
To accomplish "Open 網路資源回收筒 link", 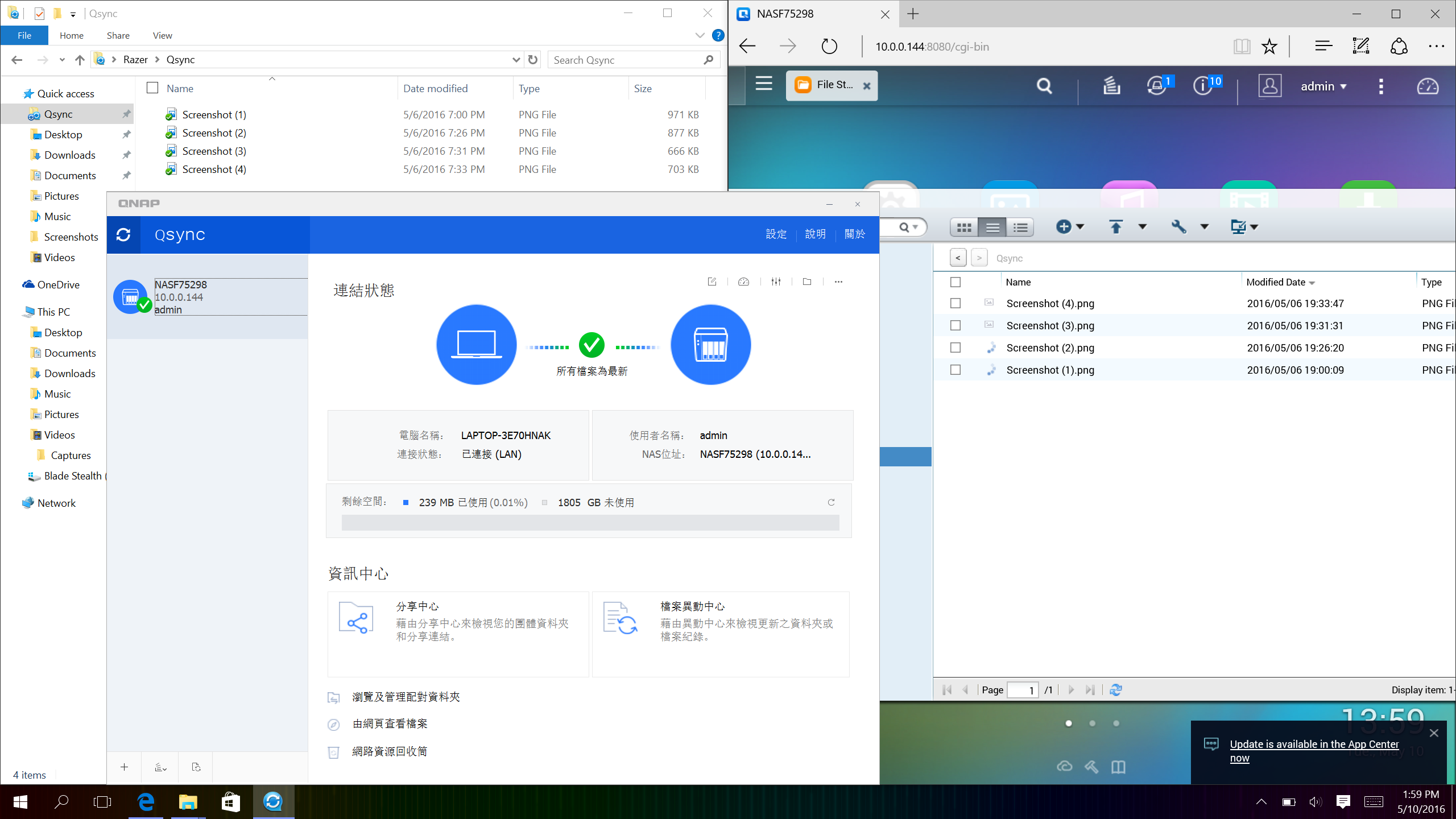I will pos(390,751).
